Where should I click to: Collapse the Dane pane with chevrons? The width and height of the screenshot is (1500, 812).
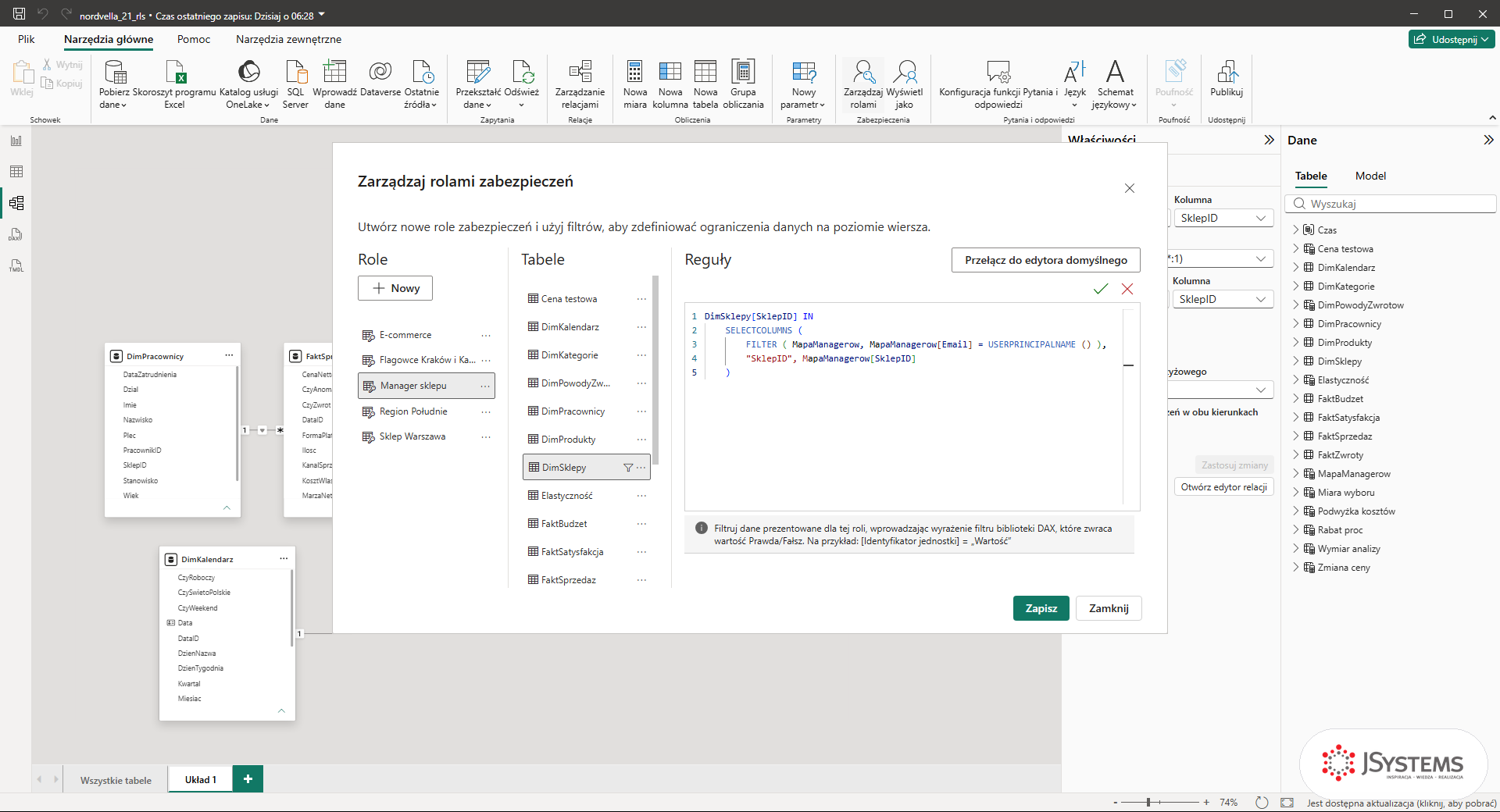1488,140
